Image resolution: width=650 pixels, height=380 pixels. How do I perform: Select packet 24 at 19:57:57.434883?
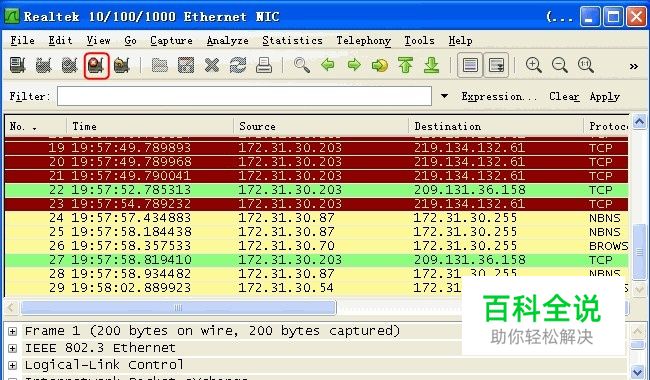coord(316,218)
